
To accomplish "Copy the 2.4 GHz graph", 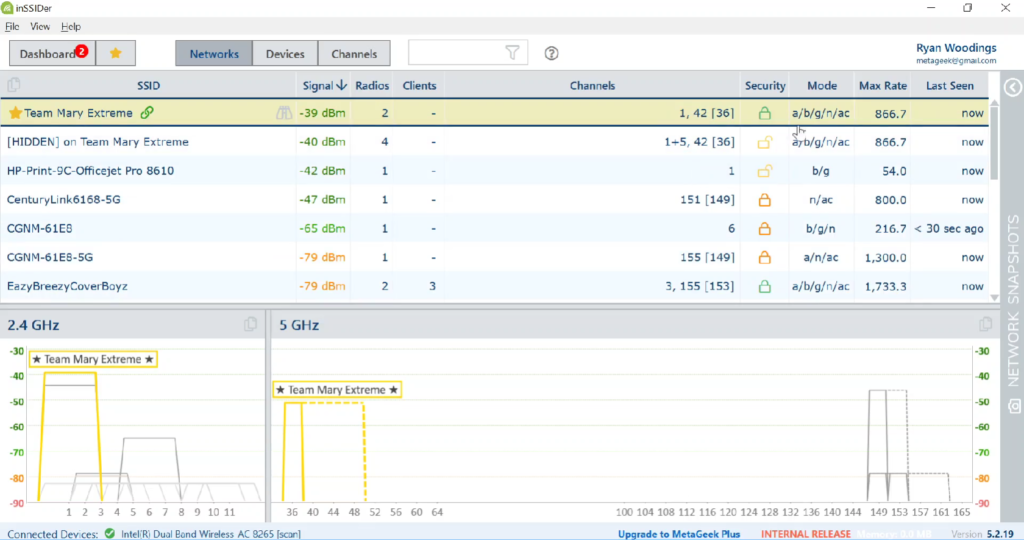I will click(x=250, y=325).
